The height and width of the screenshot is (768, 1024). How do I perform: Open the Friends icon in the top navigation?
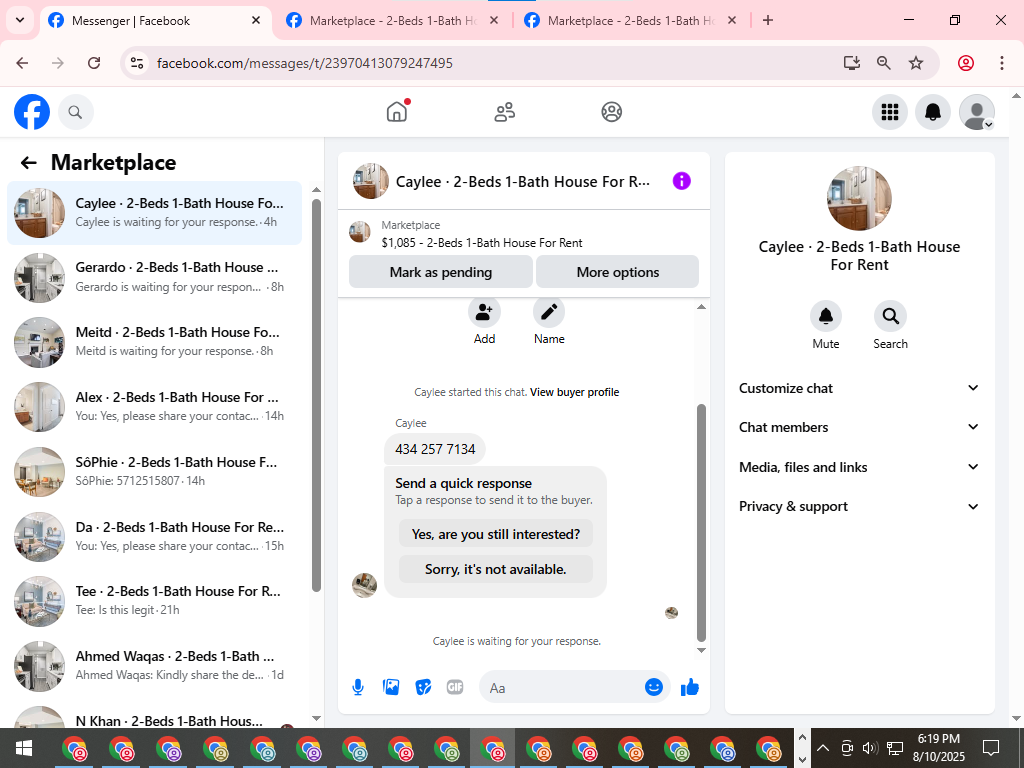pyautogui.click(x=504, y=112)
